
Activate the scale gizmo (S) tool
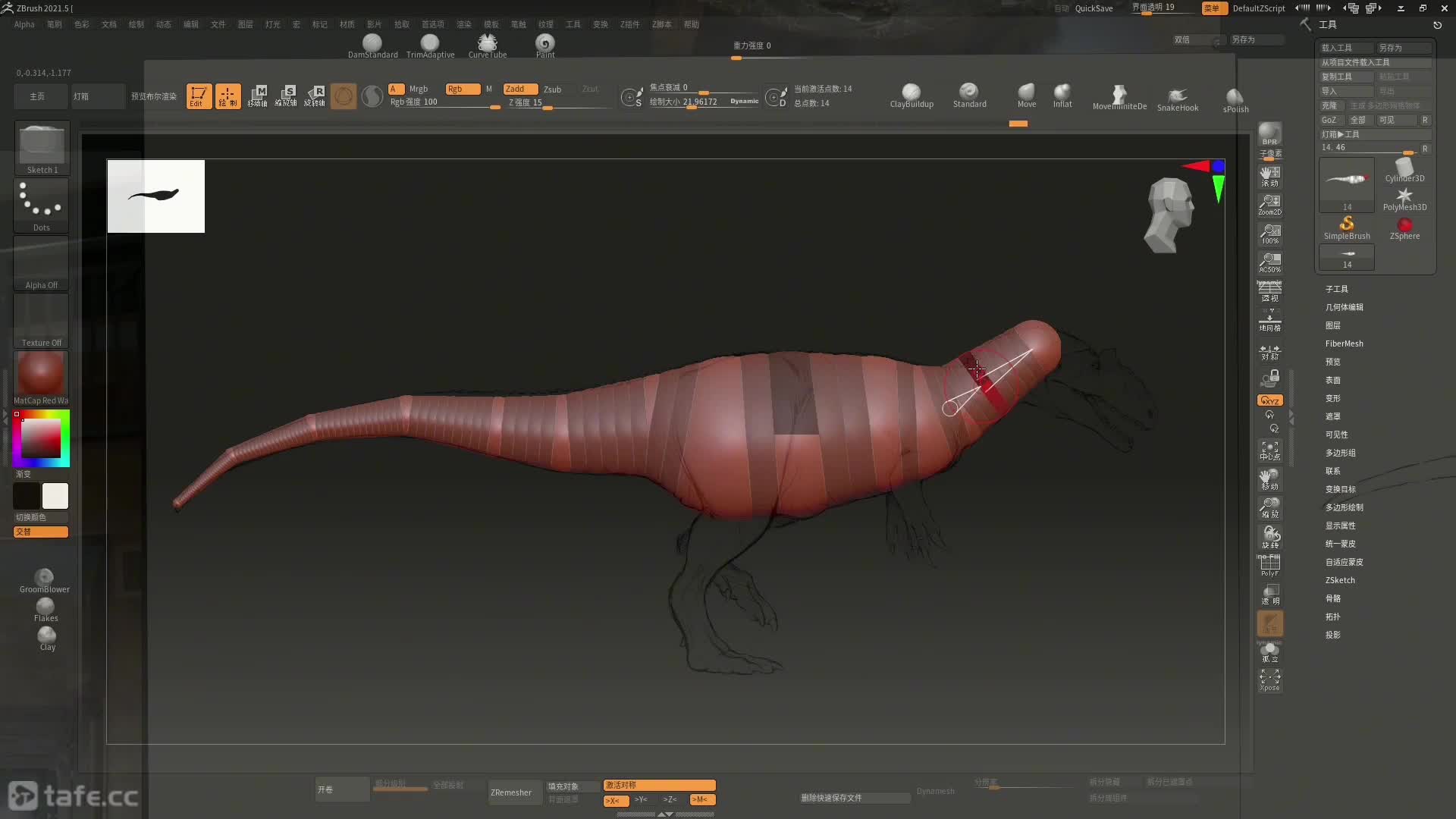pos(286,96)
